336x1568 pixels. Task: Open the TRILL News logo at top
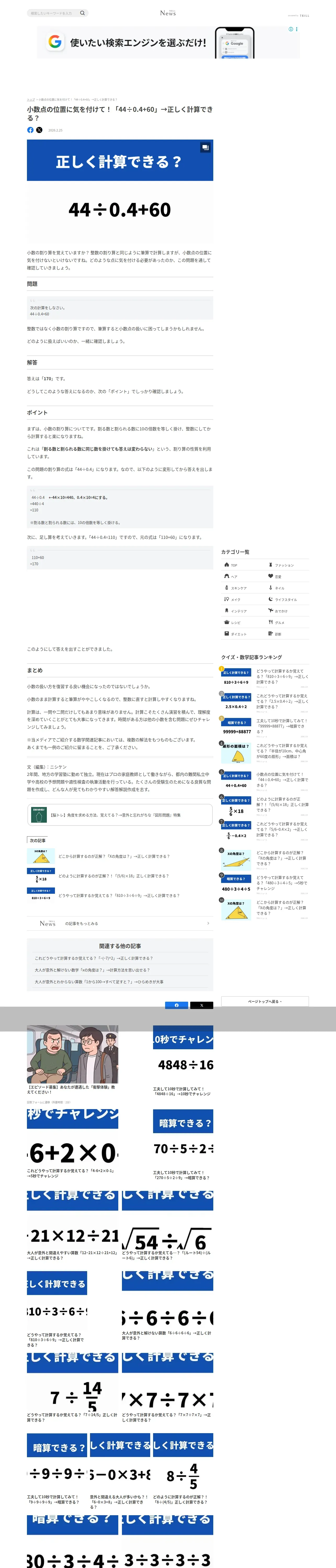(168, 13)
